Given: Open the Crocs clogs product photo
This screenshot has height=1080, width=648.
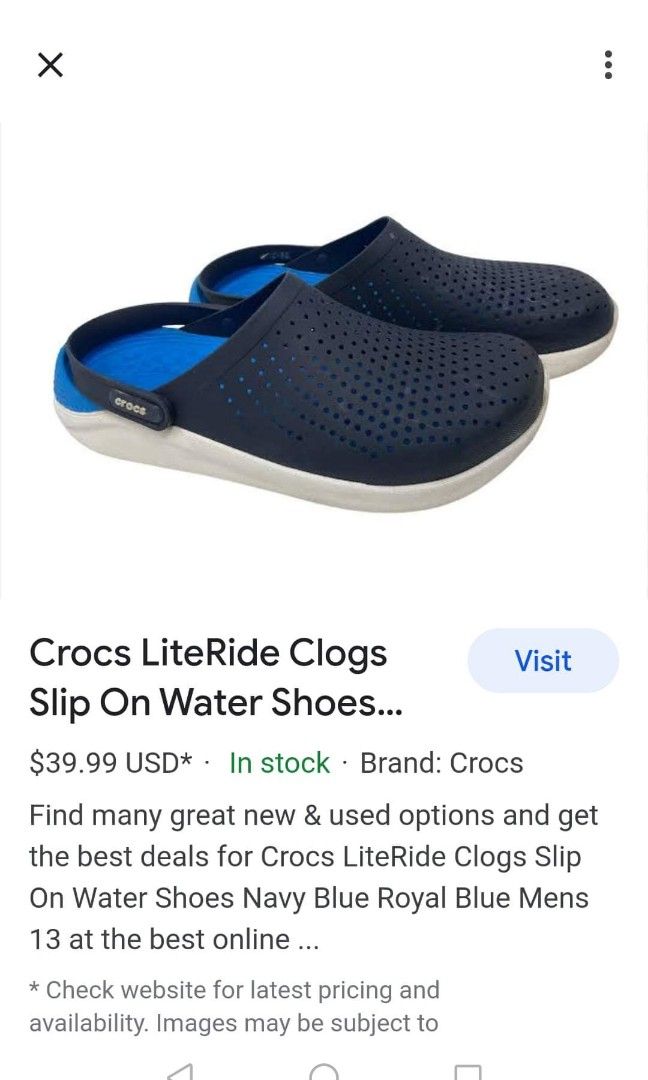Looking at the screenshot, I should point(324,360).
